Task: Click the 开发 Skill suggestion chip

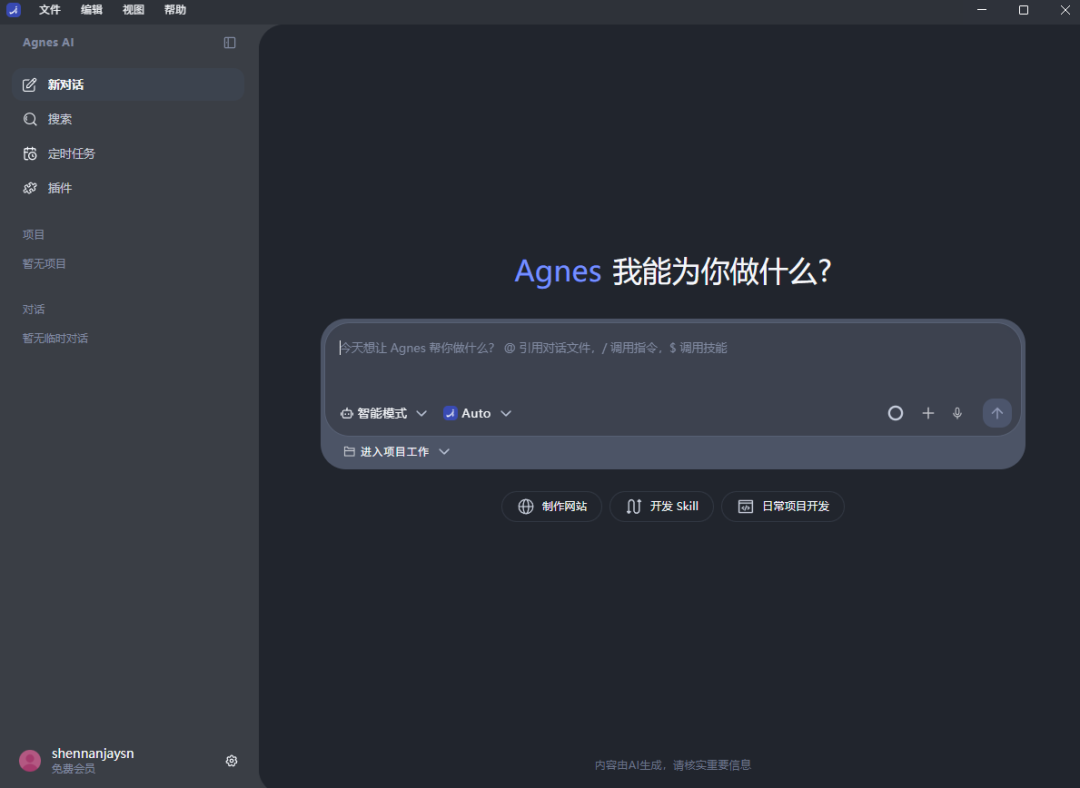Action: (662, 506)
